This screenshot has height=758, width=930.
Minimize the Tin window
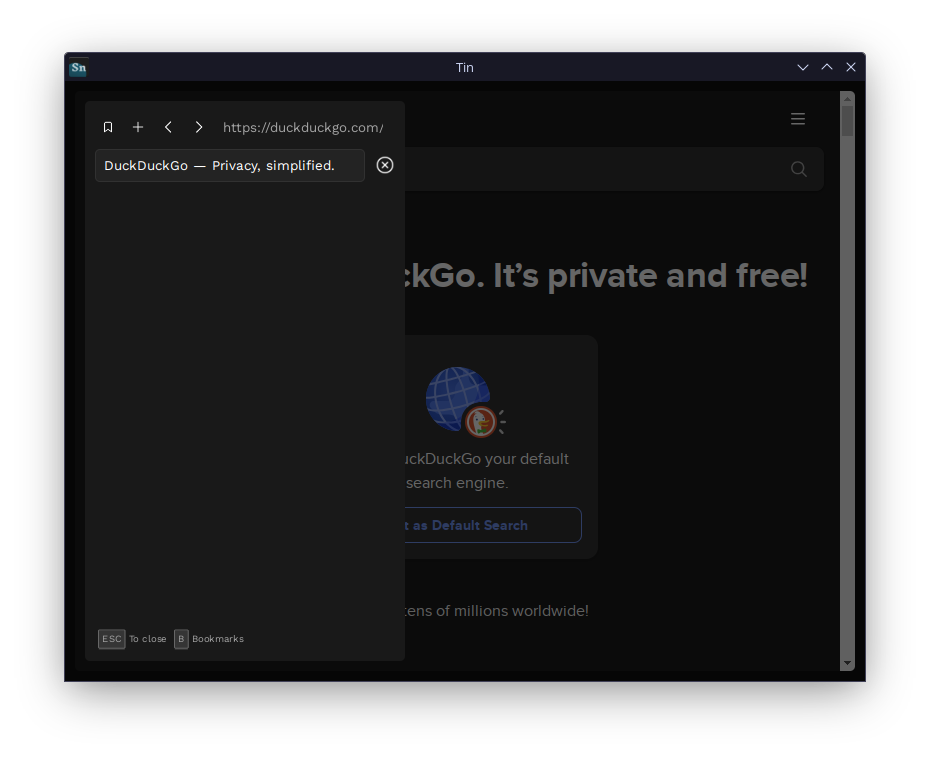click(802, 67)
